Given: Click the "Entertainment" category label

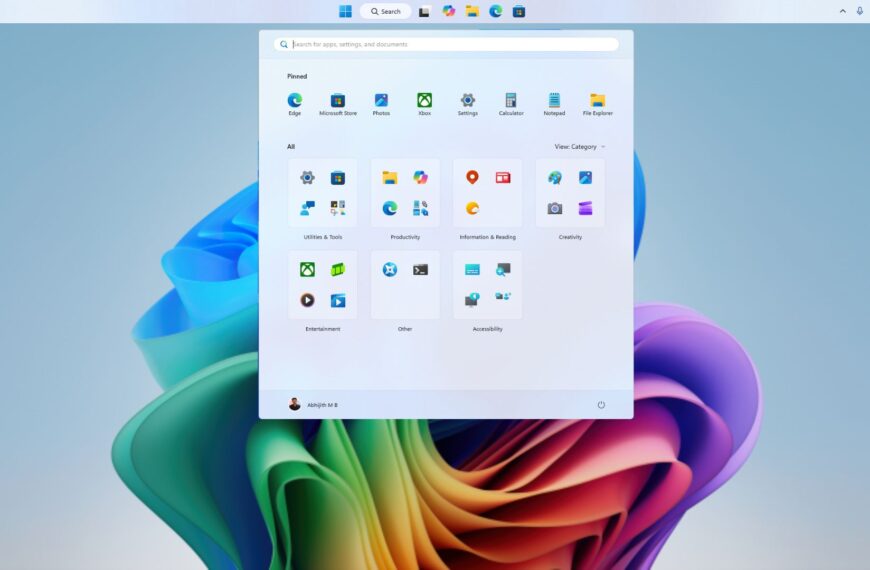Looking at the screenshot, I should coord(323,329).
